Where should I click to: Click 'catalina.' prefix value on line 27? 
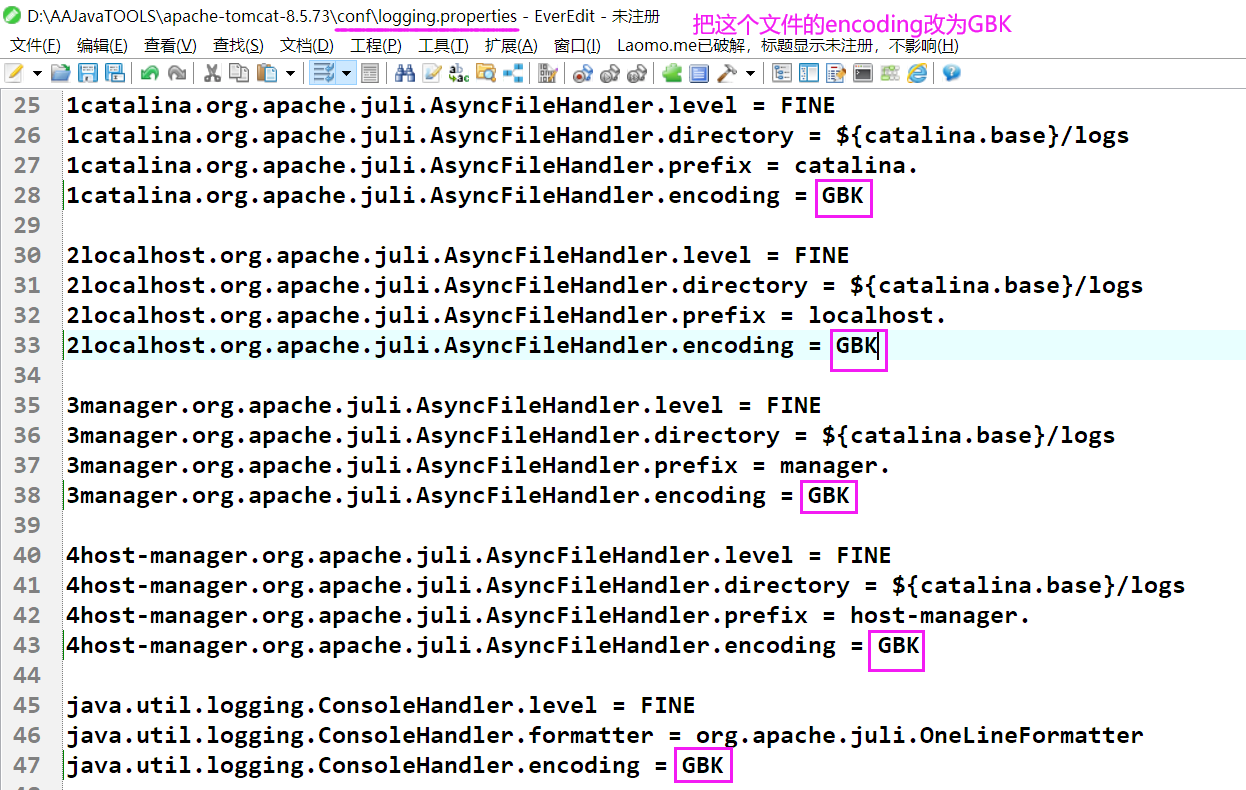857,166
